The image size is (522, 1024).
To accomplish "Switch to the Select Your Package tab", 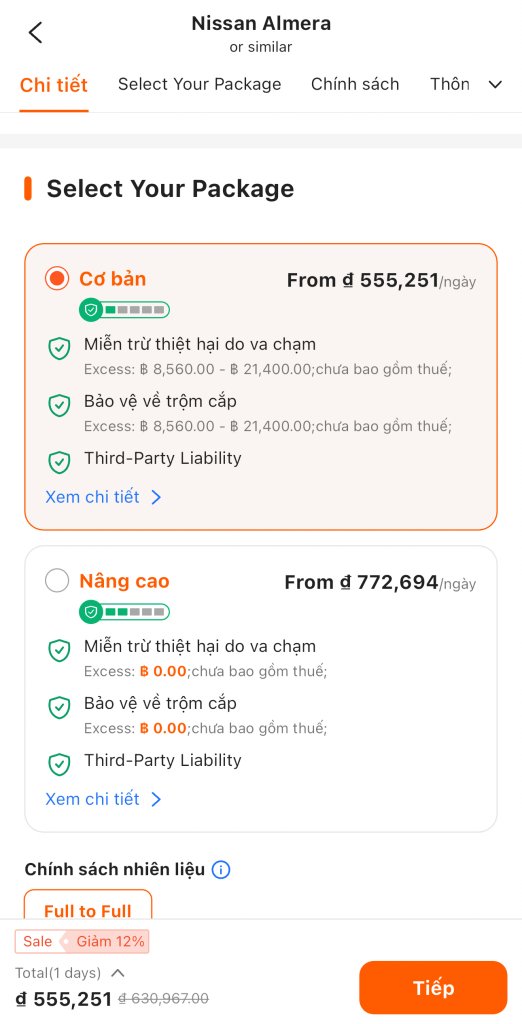I will [199, 84].
